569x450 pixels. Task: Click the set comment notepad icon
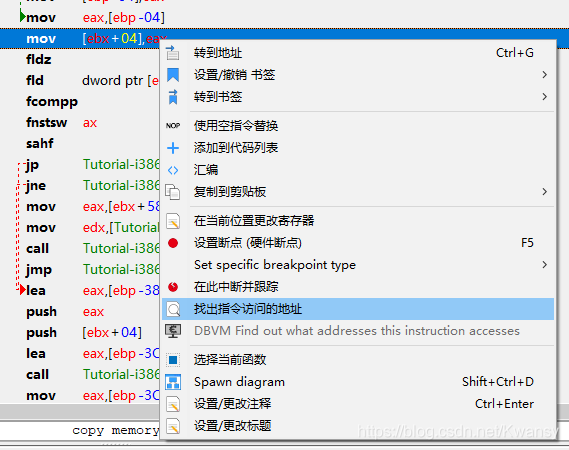point(173,404)
